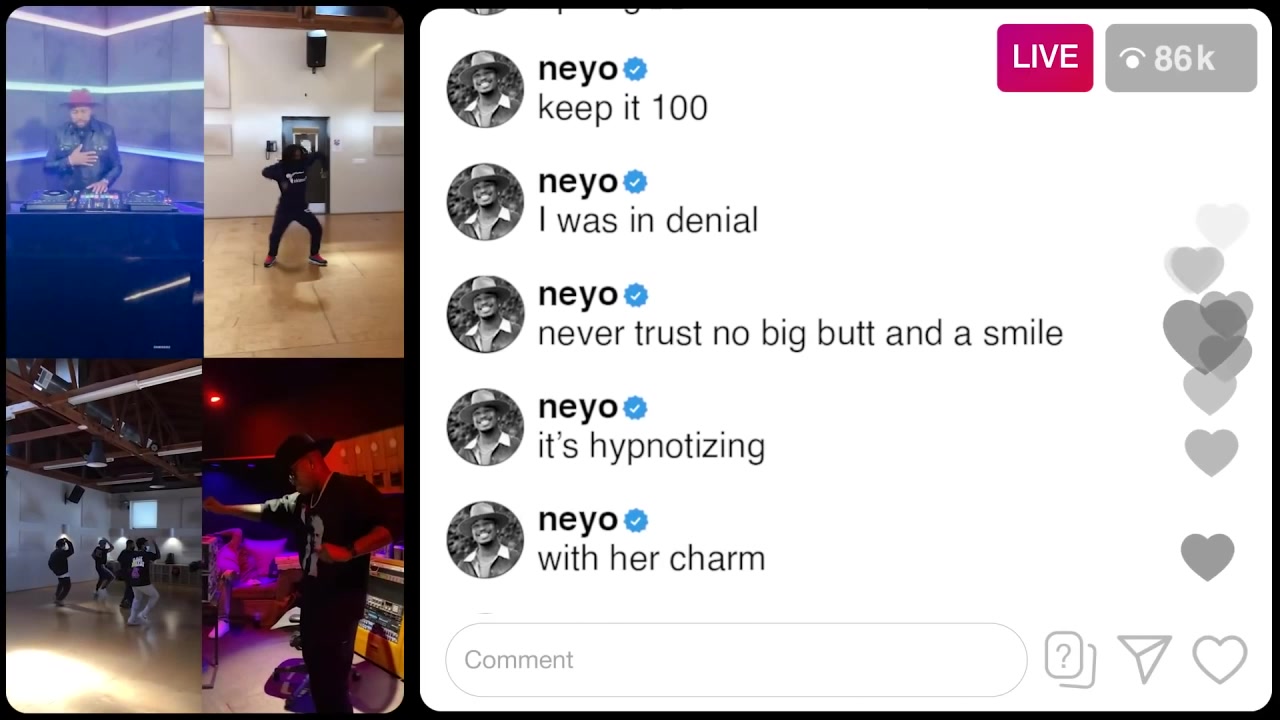Click the LIVE badge
This screenshot has width=1280, height=720.
tap(1045, 58)
